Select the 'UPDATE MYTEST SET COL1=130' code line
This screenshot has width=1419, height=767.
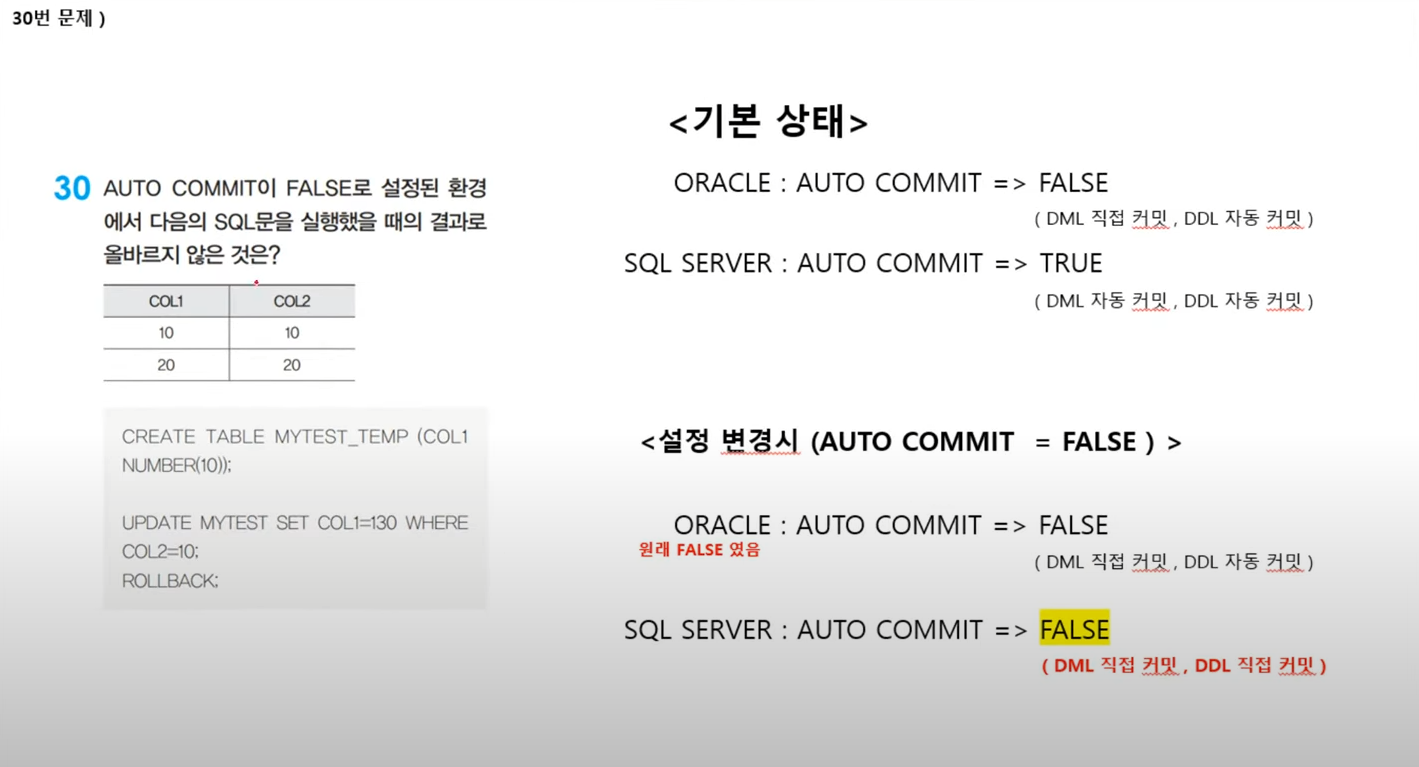(x=295, y=523)
